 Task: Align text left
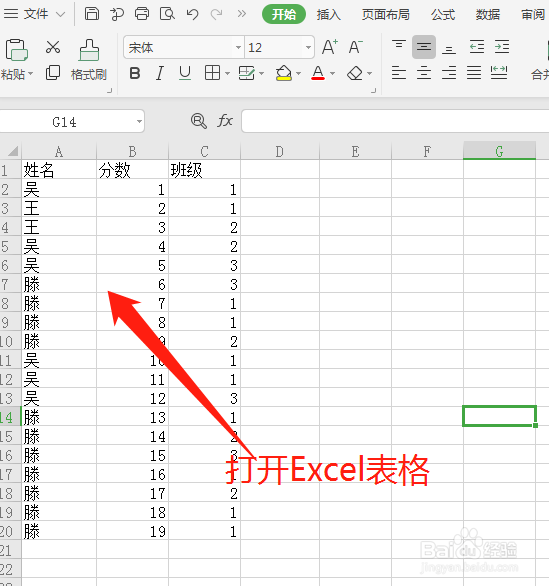pos(399,73)
